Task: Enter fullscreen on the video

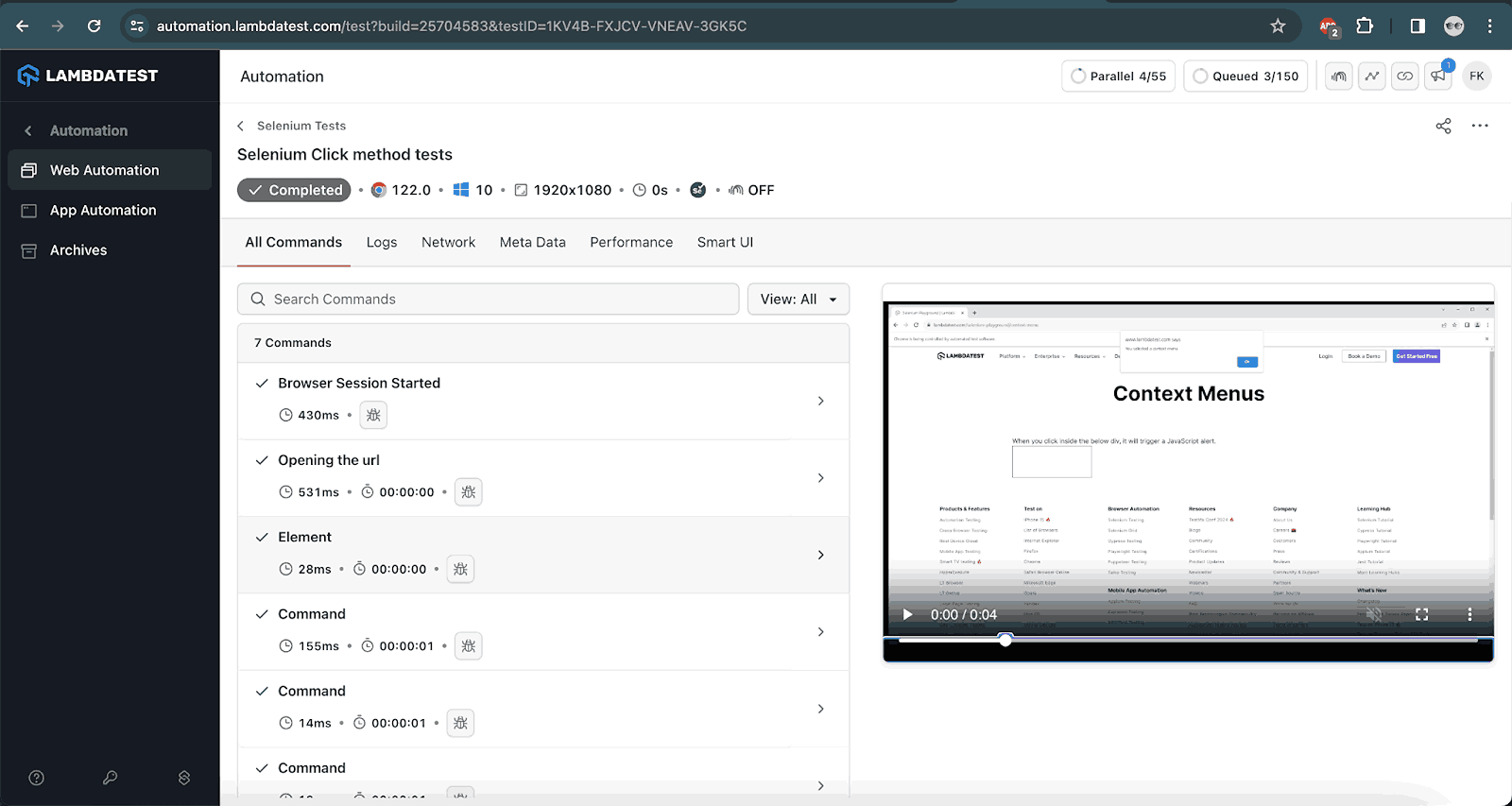Action: pyautogui.click(x=1422, y=614)
